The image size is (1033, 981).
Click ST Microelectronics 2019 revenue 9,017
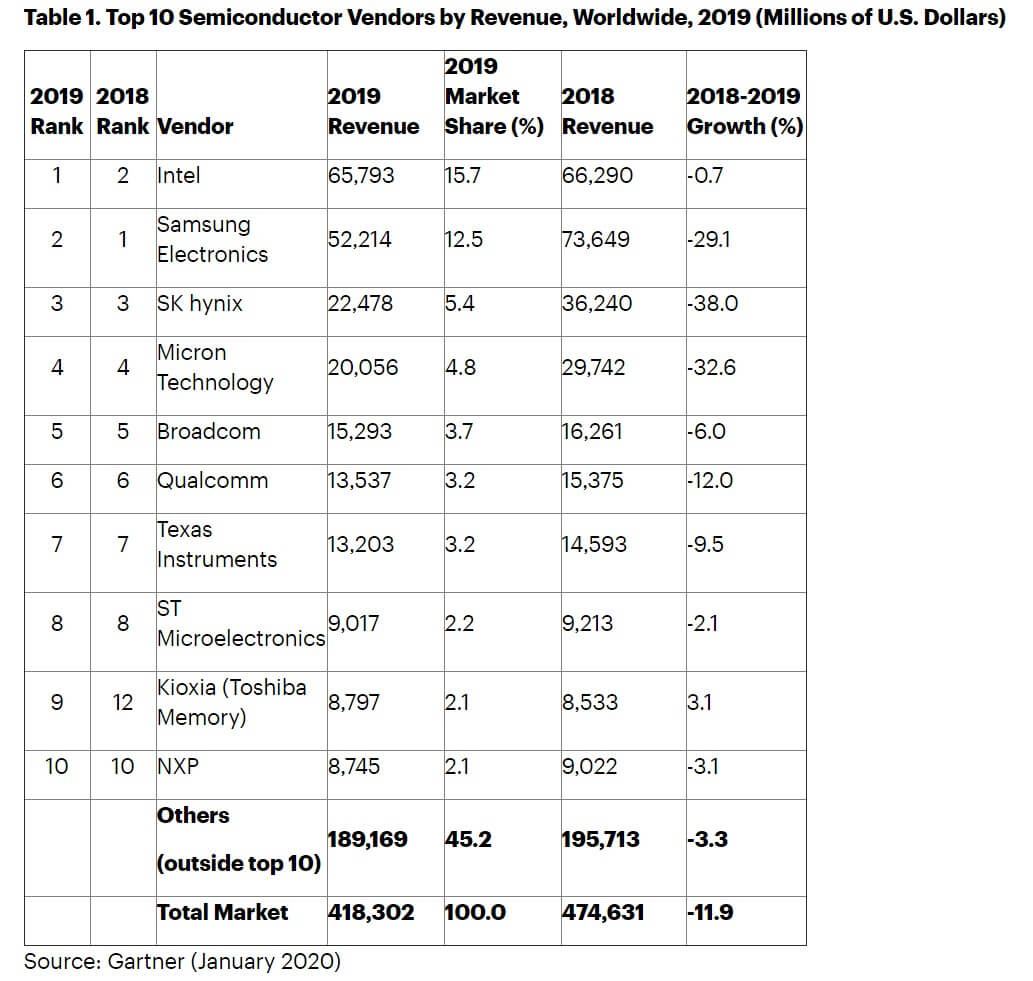click(354, 623)
